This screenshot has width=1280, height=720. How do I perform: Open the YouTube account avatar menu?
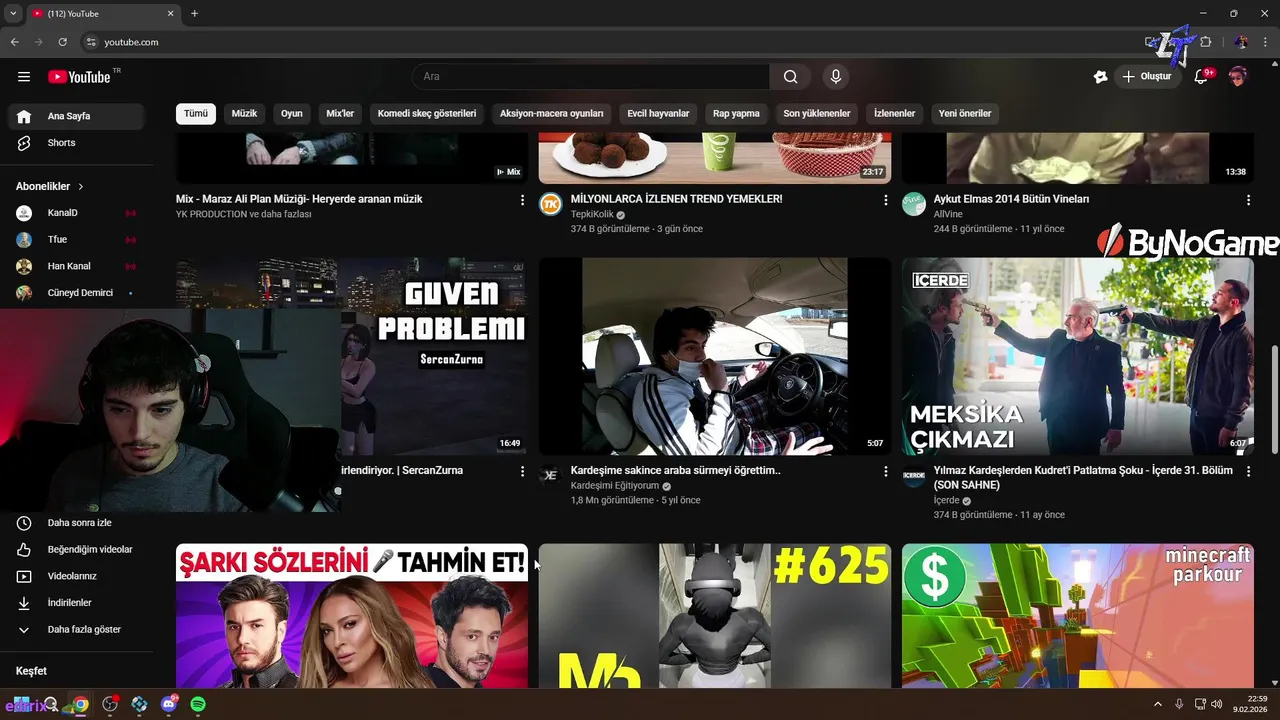(1238, 77)
